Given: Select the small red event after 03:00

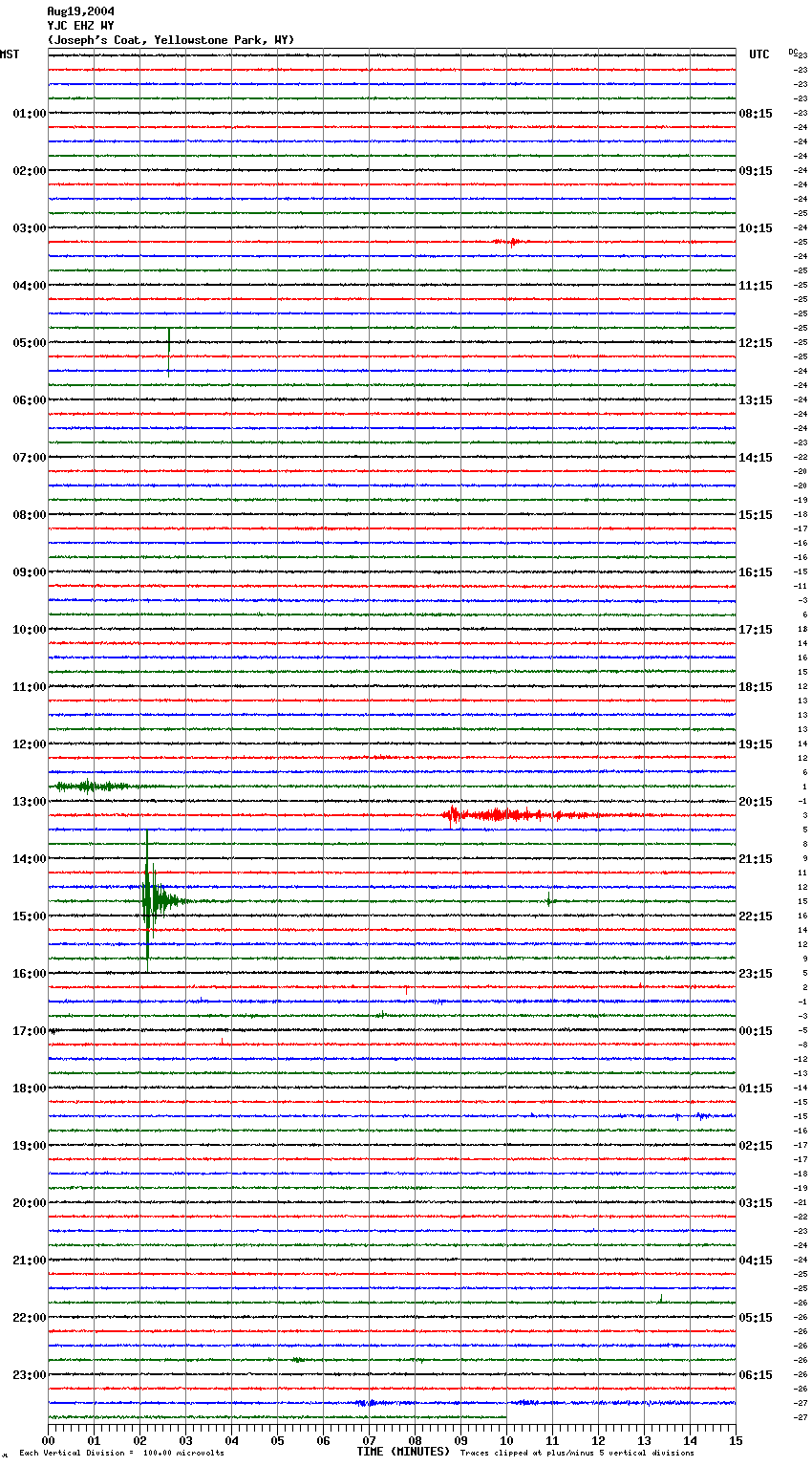Looking at the screenshot, I should [509, 242].
